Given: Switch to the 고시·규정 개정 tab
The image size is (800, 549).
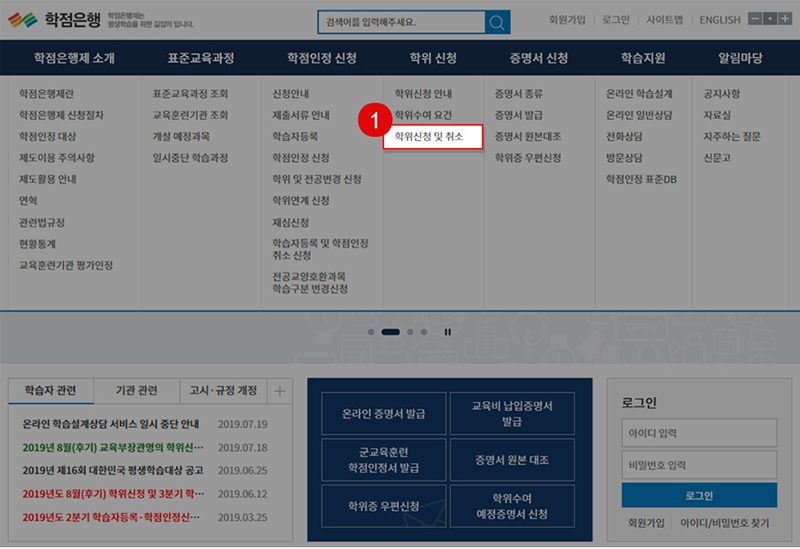Looking at the screenshot, I should click(223, 390).
